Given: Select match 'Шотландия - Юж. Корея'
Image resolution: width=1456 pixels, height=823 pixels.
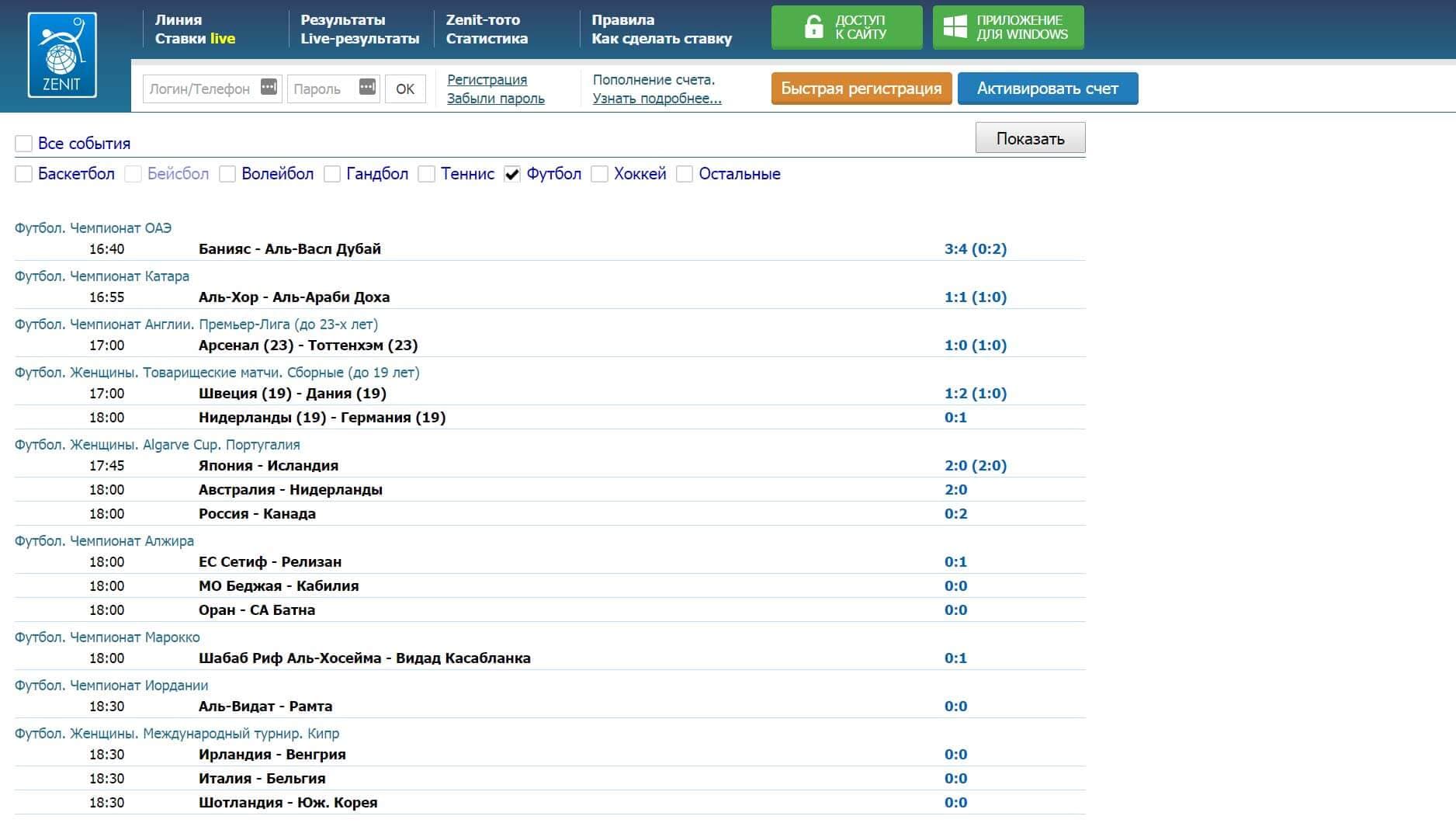Looking at the screenshot, I should click(288, 803).
